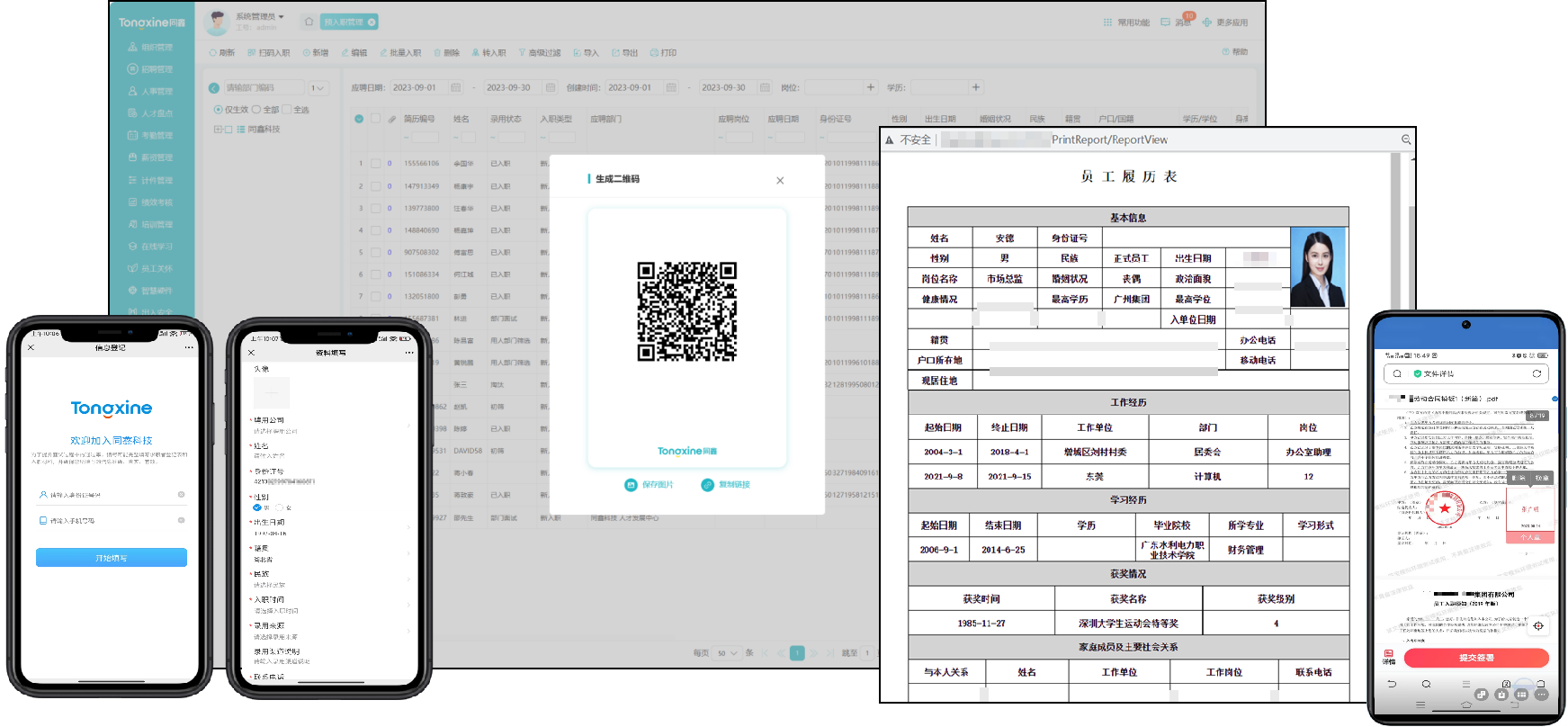Switch to the 预入职管理 tab
The width and height of the screenshot is (1568, 727).
point(344,22)
